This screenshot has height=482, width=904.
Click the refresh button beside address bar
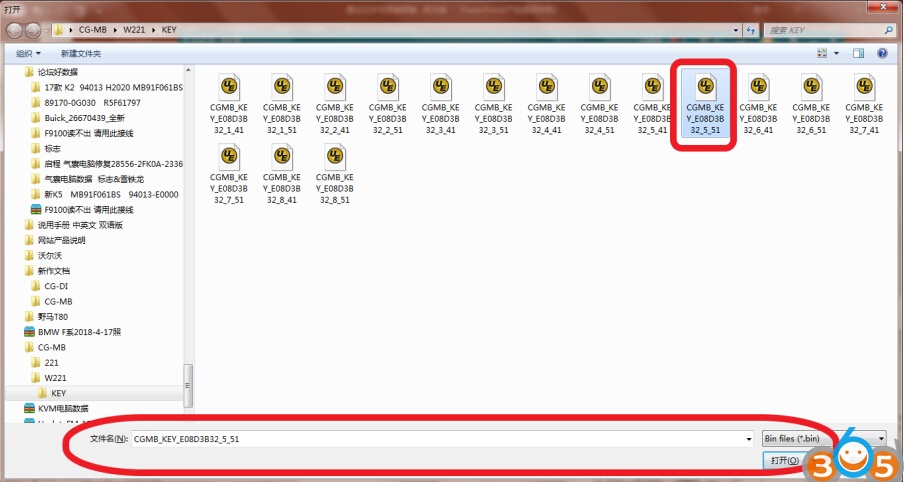point(751,30)
